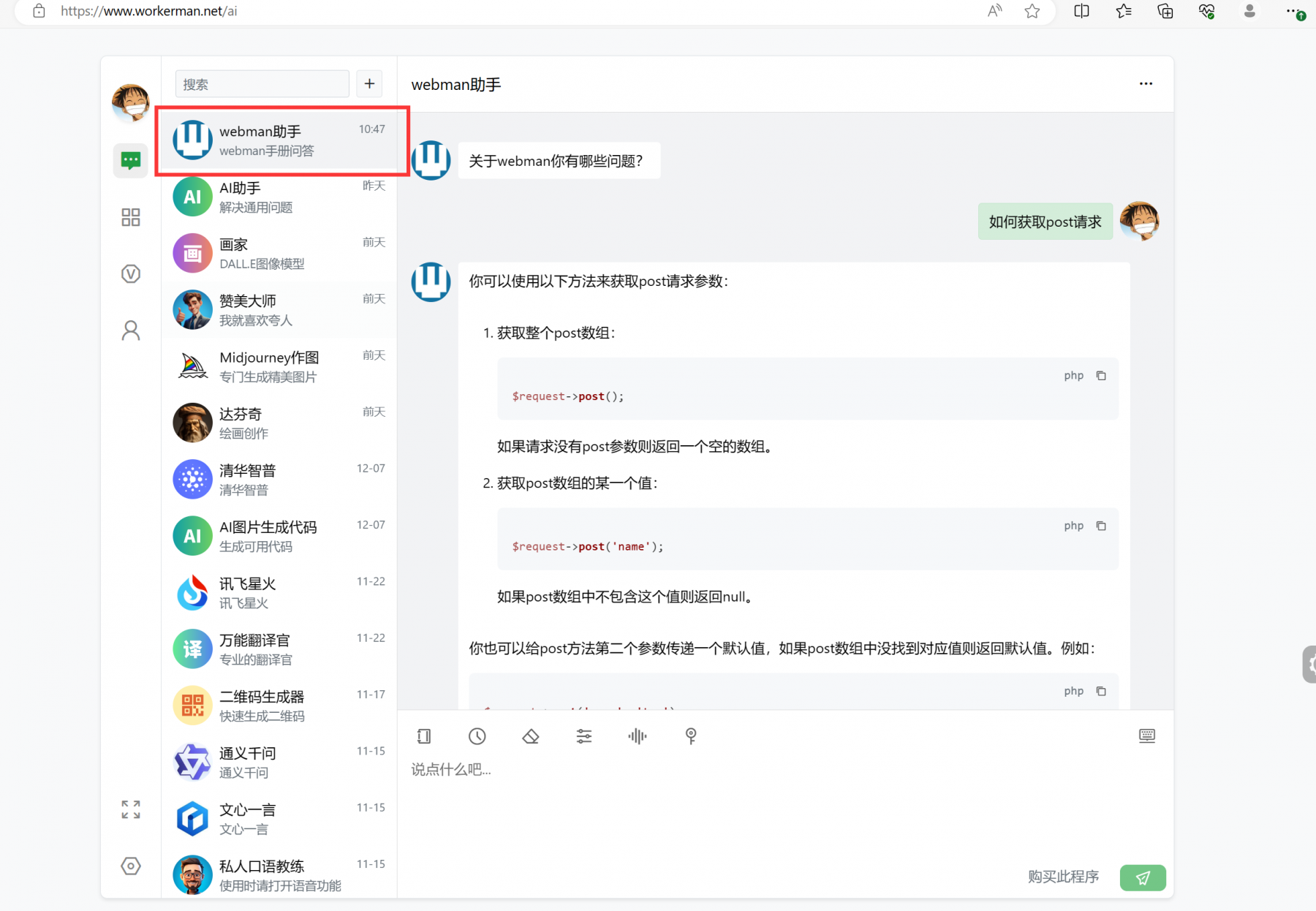Click the user avatar at sidebar top
This screenshot has height=911, width=1316.
pos(131,102)
